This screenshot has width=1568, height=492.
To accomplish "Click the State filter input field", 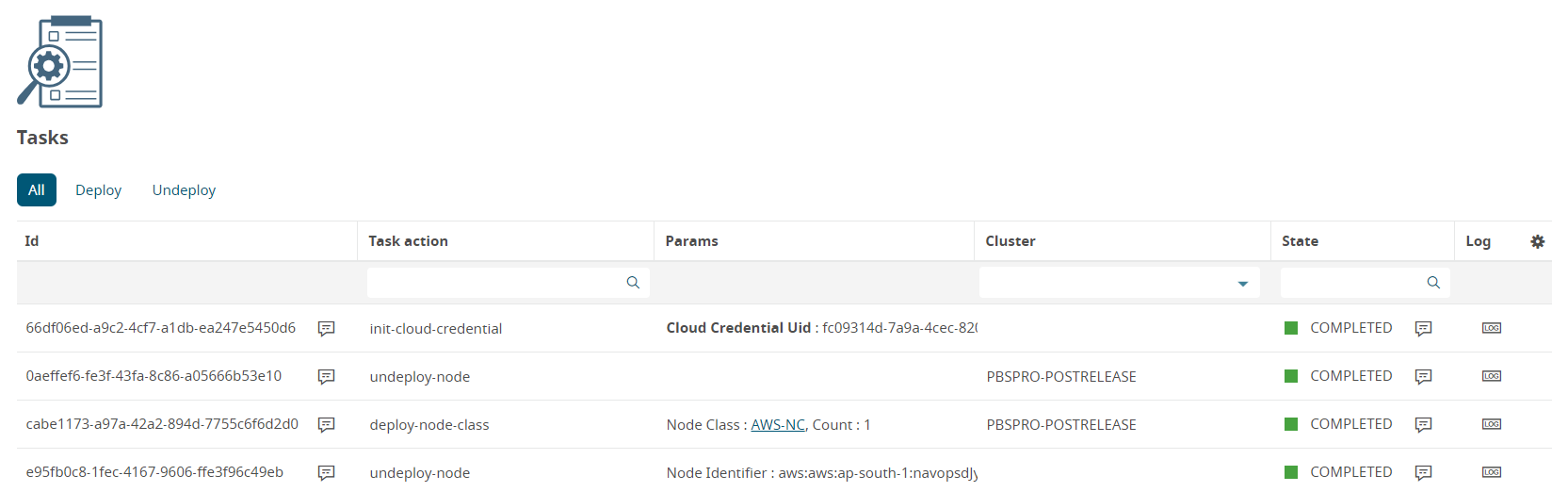I will (1351, 283).
